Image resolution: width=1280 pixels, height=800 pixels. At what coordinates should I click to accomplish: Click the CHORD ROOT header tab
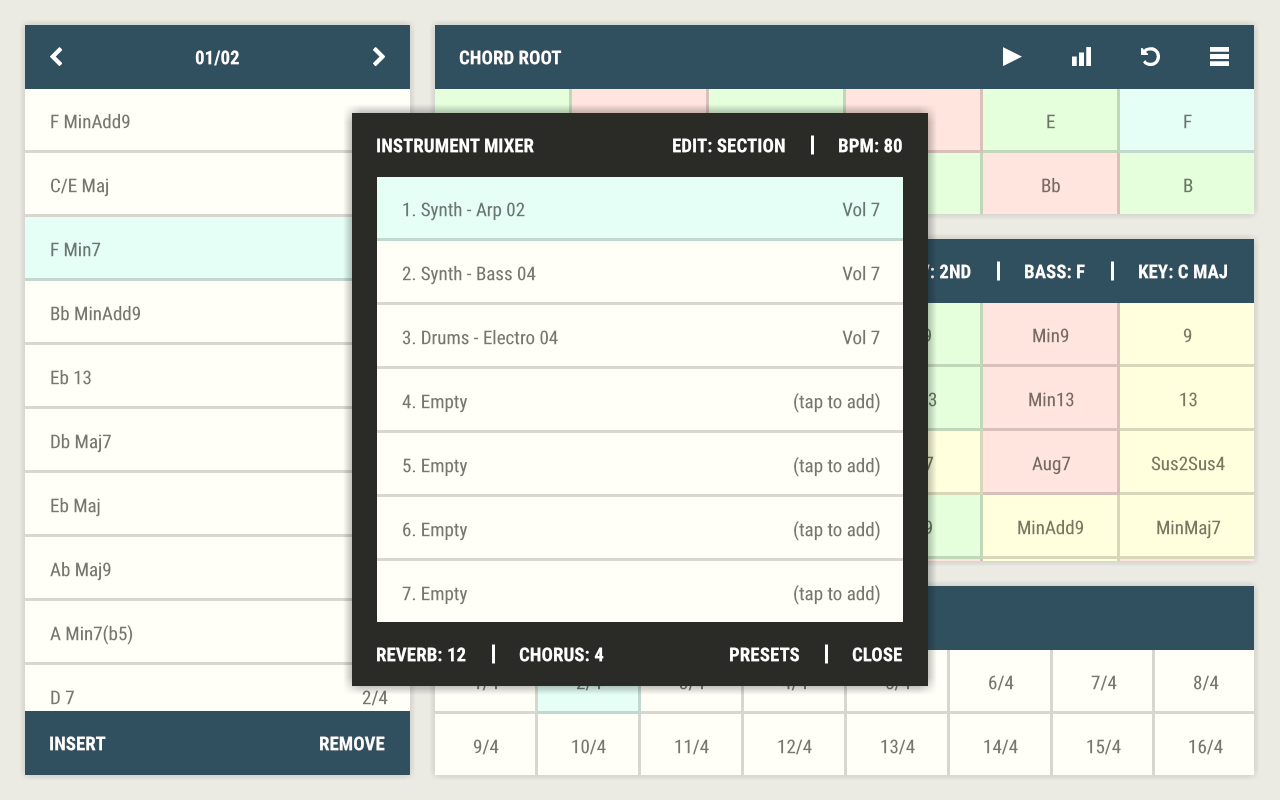coord(510,57)
